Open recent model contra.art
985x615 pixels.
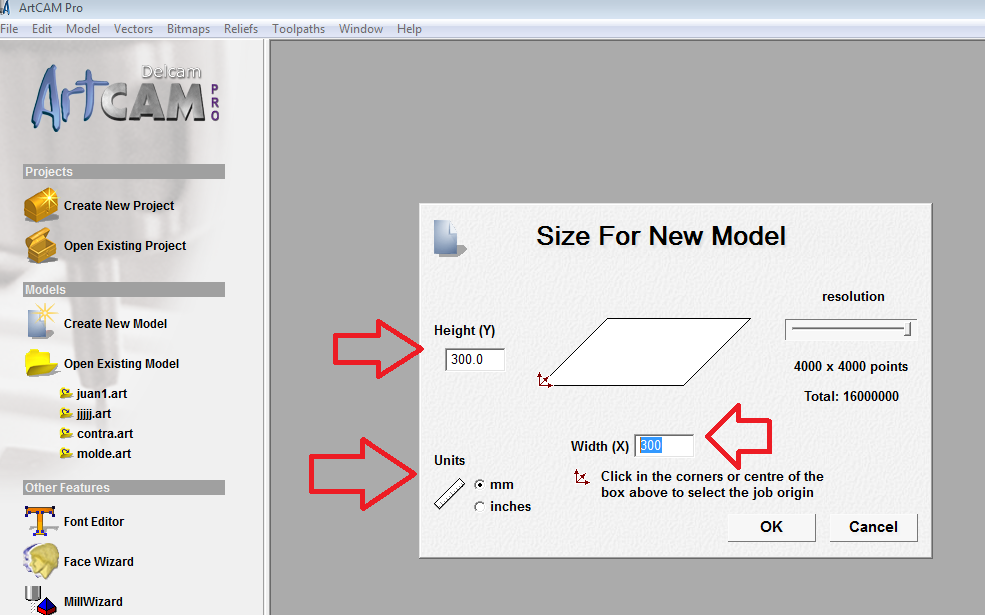point(105,434)
